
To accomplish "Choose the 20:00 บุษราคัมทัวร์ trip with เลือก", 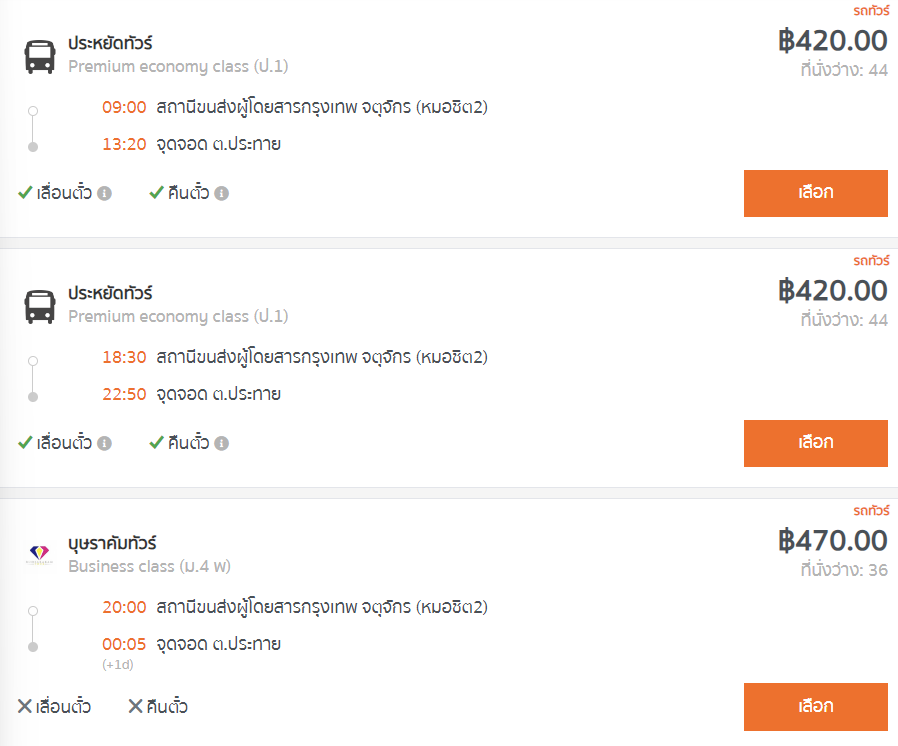I will coord(816,706).
